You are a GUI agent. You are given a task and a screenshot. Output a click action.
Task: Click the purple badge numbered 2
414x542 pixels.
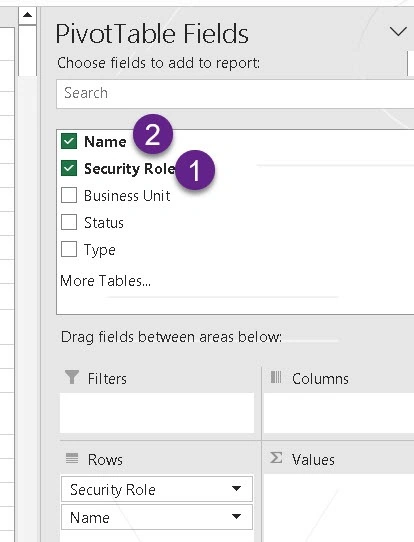(x=153, y=134)
